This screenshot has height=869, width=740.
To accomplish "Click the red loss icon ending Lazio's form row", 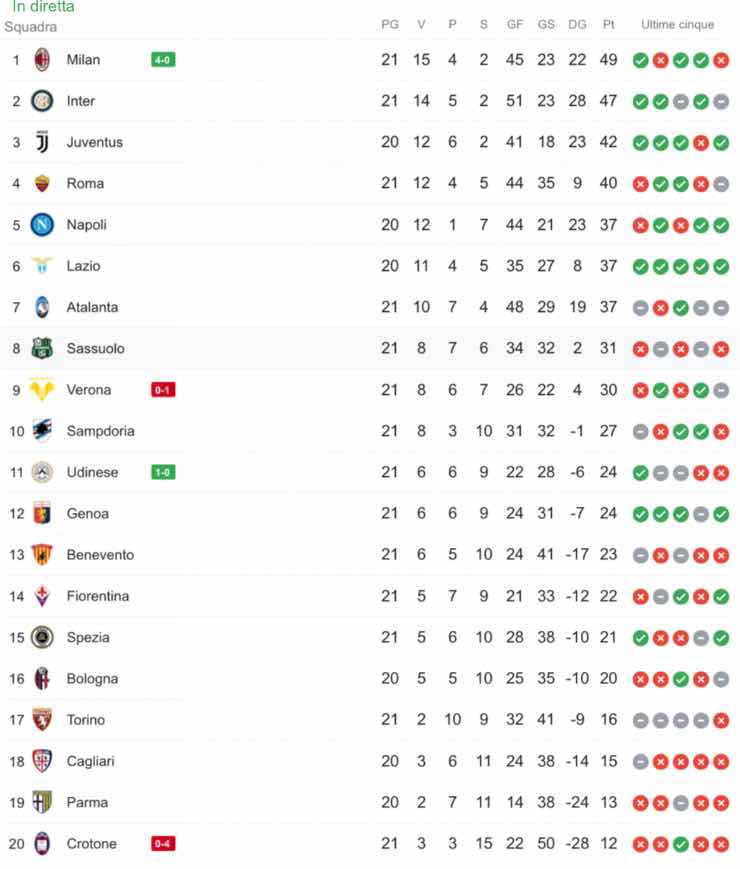I will coord(722,266).
